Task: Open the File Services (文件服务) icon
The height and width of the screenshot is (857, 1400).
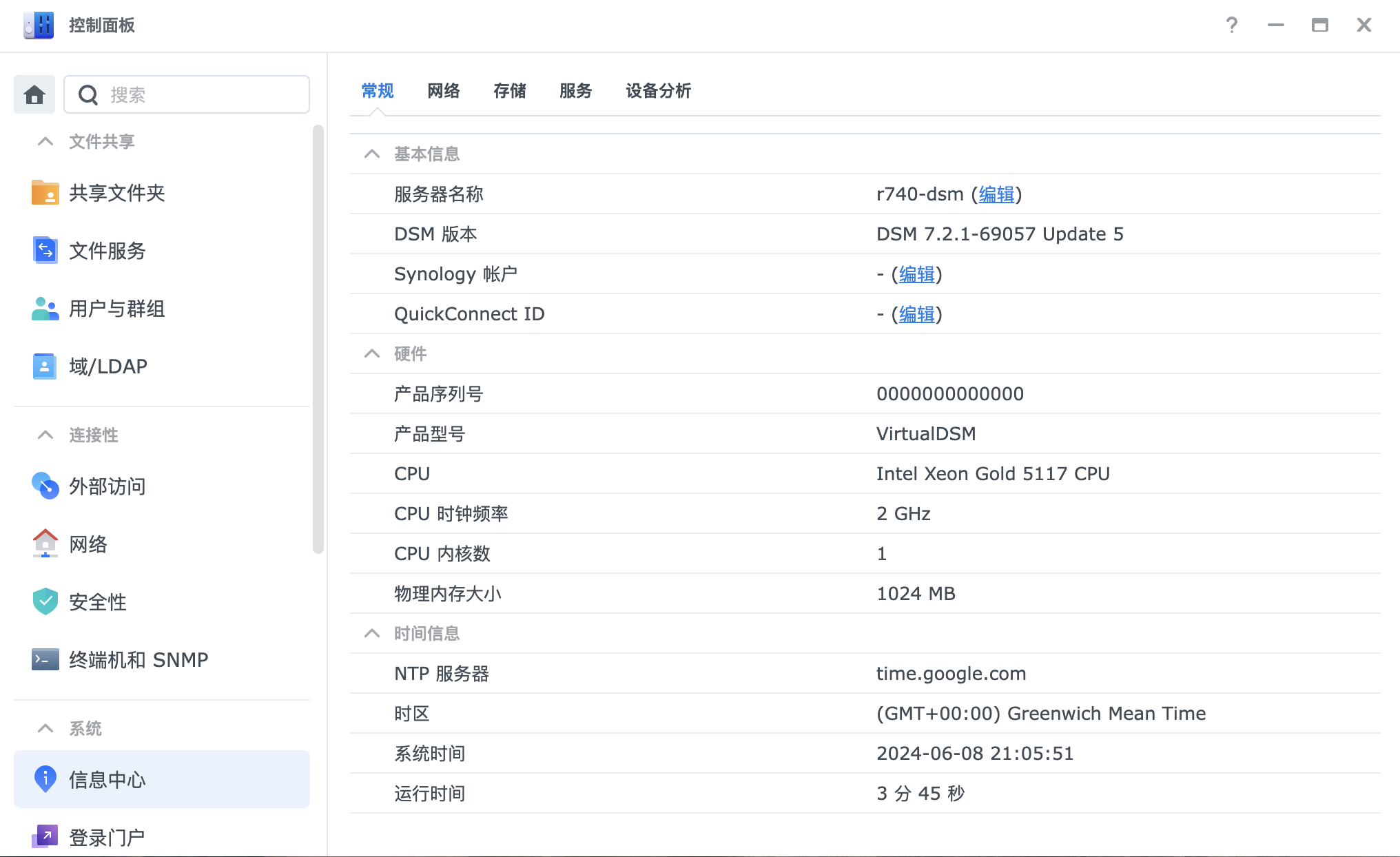Action: [45, 251]
